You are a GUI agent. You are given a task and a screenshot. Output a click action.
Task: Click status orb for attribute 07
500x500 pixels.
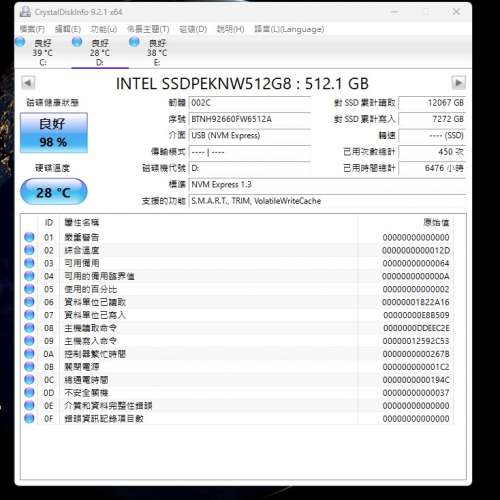(29, 315)
